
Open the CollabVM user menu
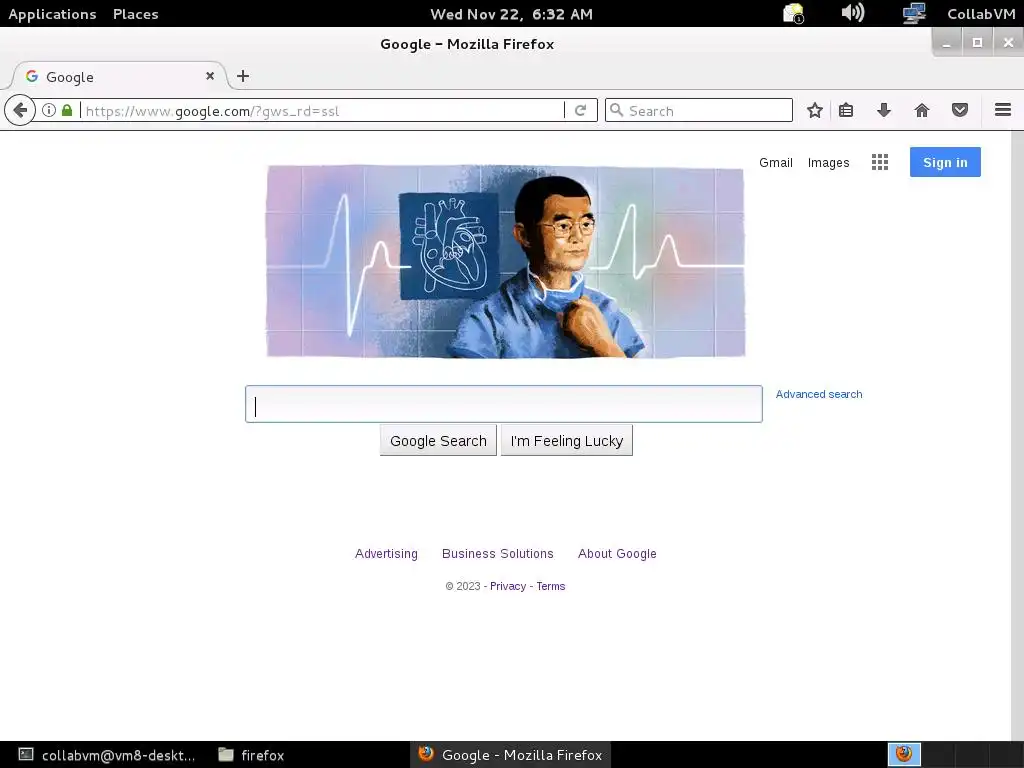point(981,14)
